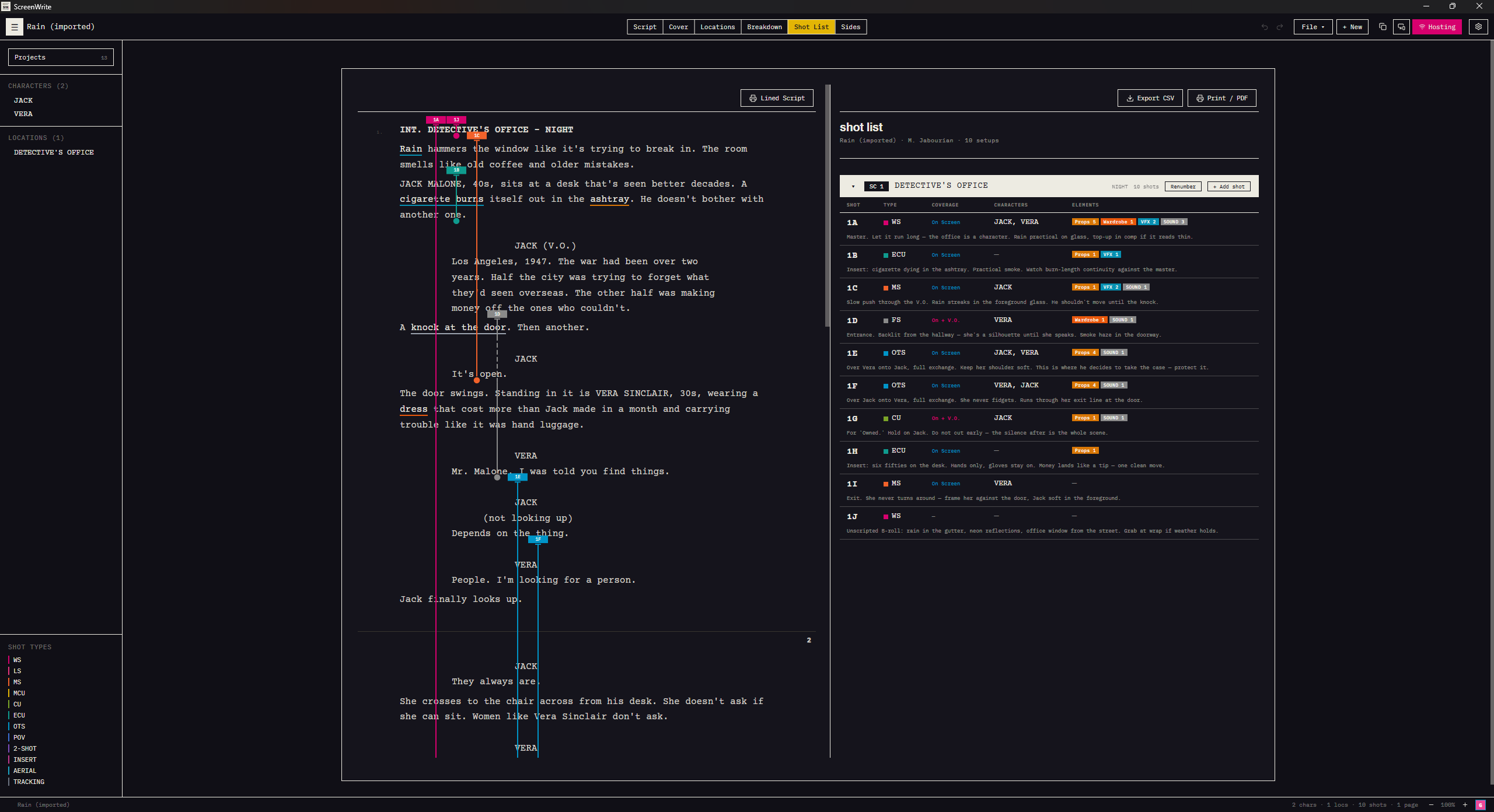Click shot 1A type color swatch
1494x812 pixels.
point(886,223)
